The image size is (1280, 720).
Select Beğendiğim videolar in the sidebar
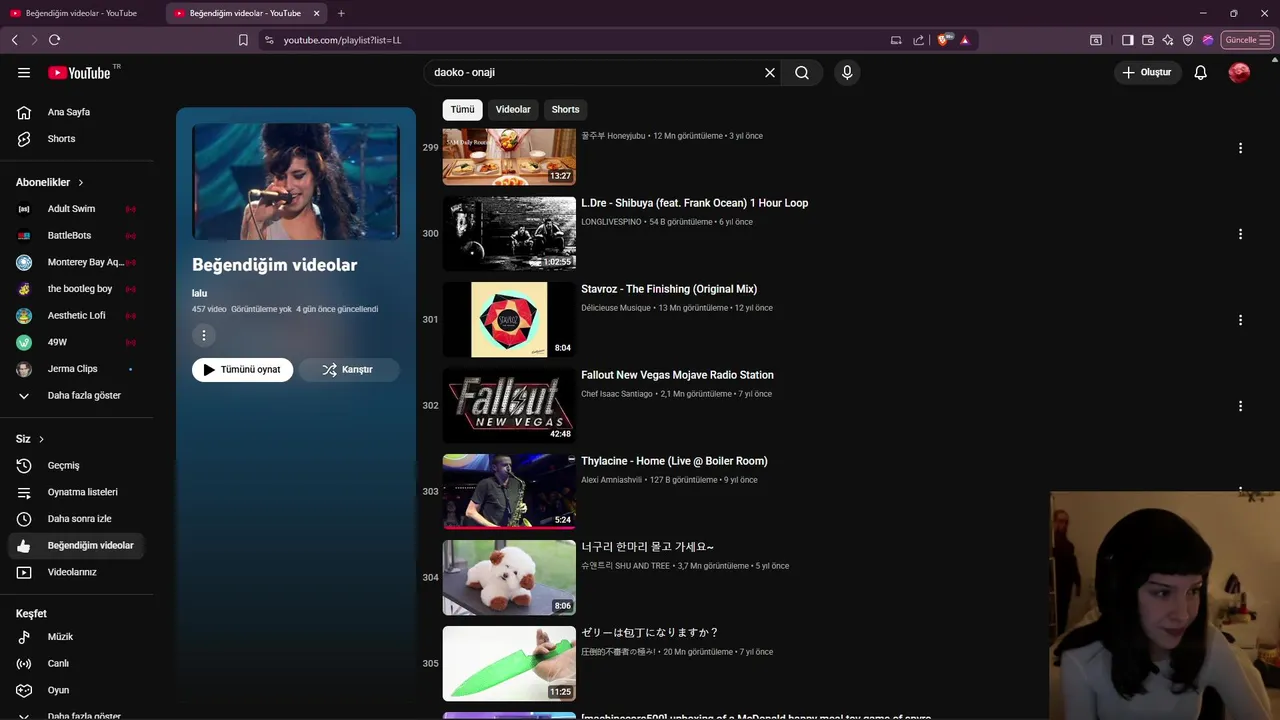78,545
